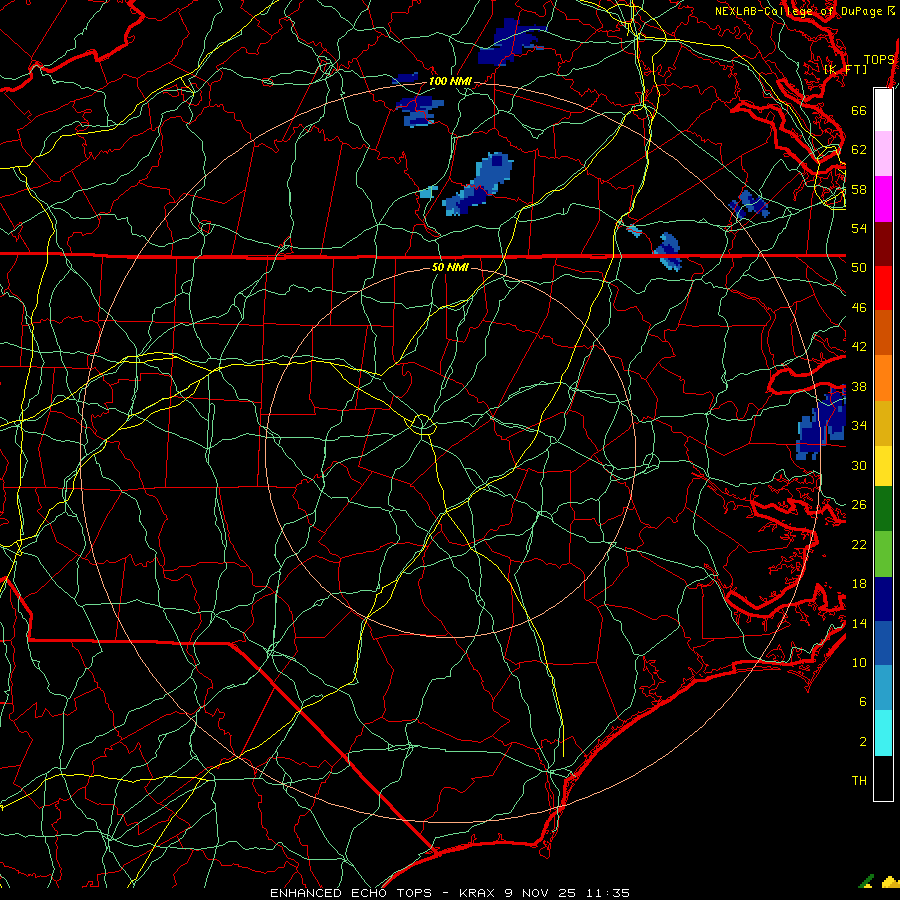The width and height of the screenshot is (900, 900).
Task: Click the 'TOPS' legend title
Action: pos(879,60)
